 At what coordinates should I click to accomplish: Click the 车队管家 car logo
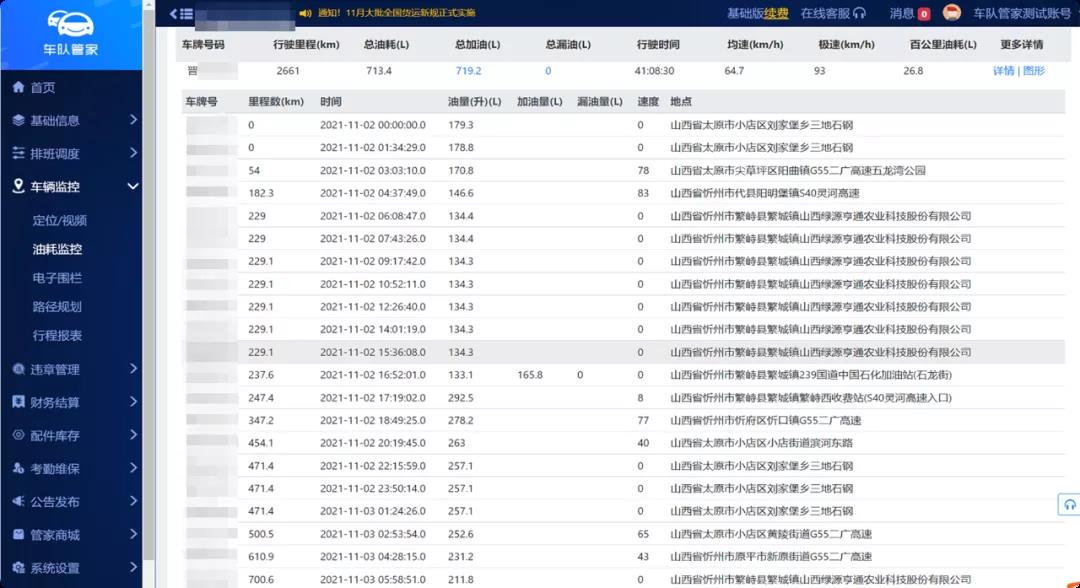click(x=71, y=24)
